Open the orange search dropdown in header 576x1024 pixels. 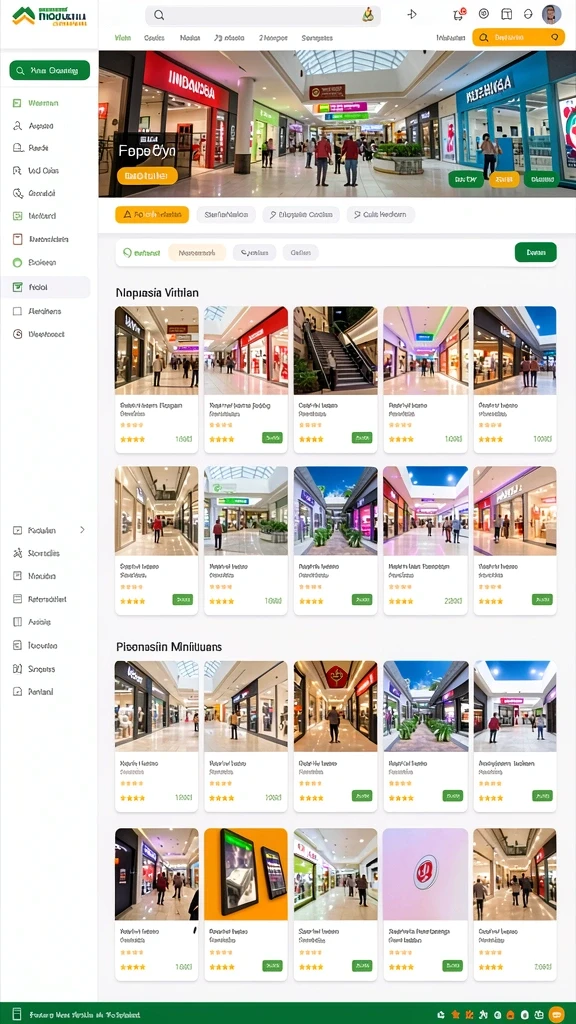pyautogui.click(x=519, y=37)
